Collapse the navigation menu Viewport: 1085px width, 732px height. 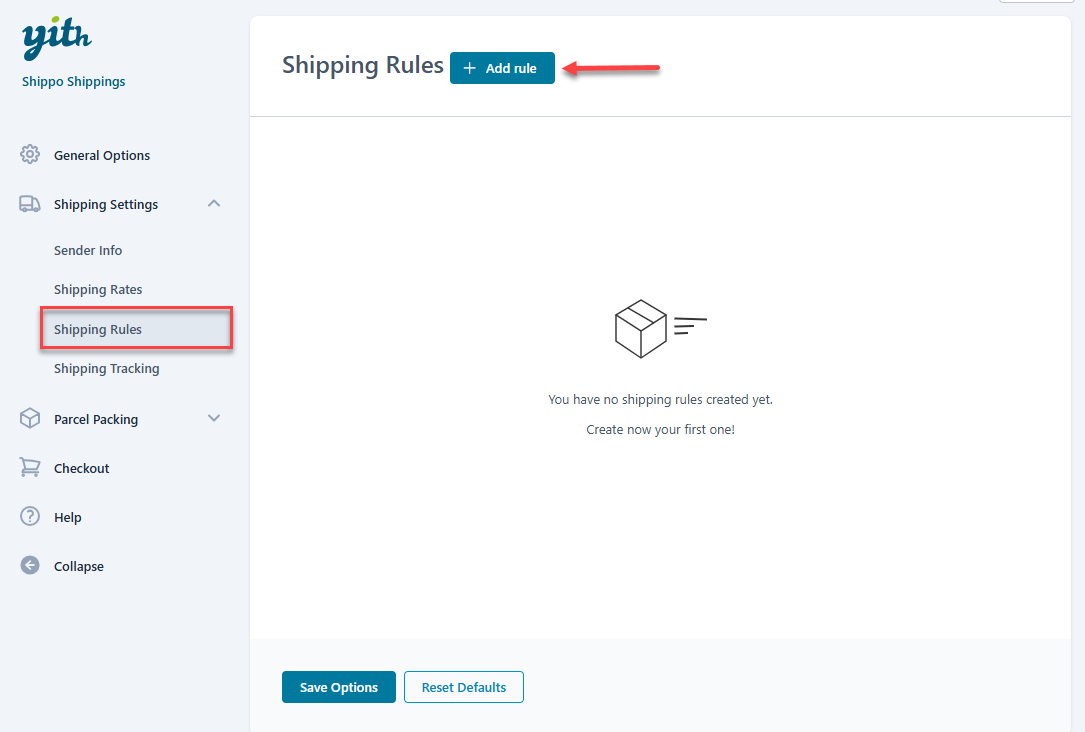(78, 566)
